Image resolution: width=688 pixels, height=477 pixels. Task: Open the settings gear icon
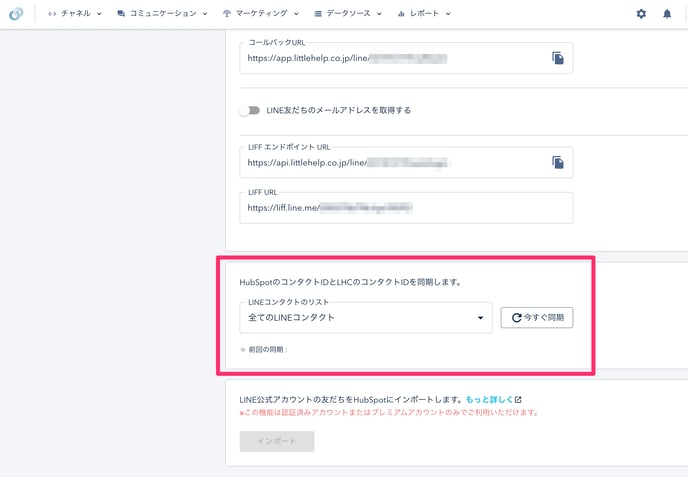(x=641, y=14)
